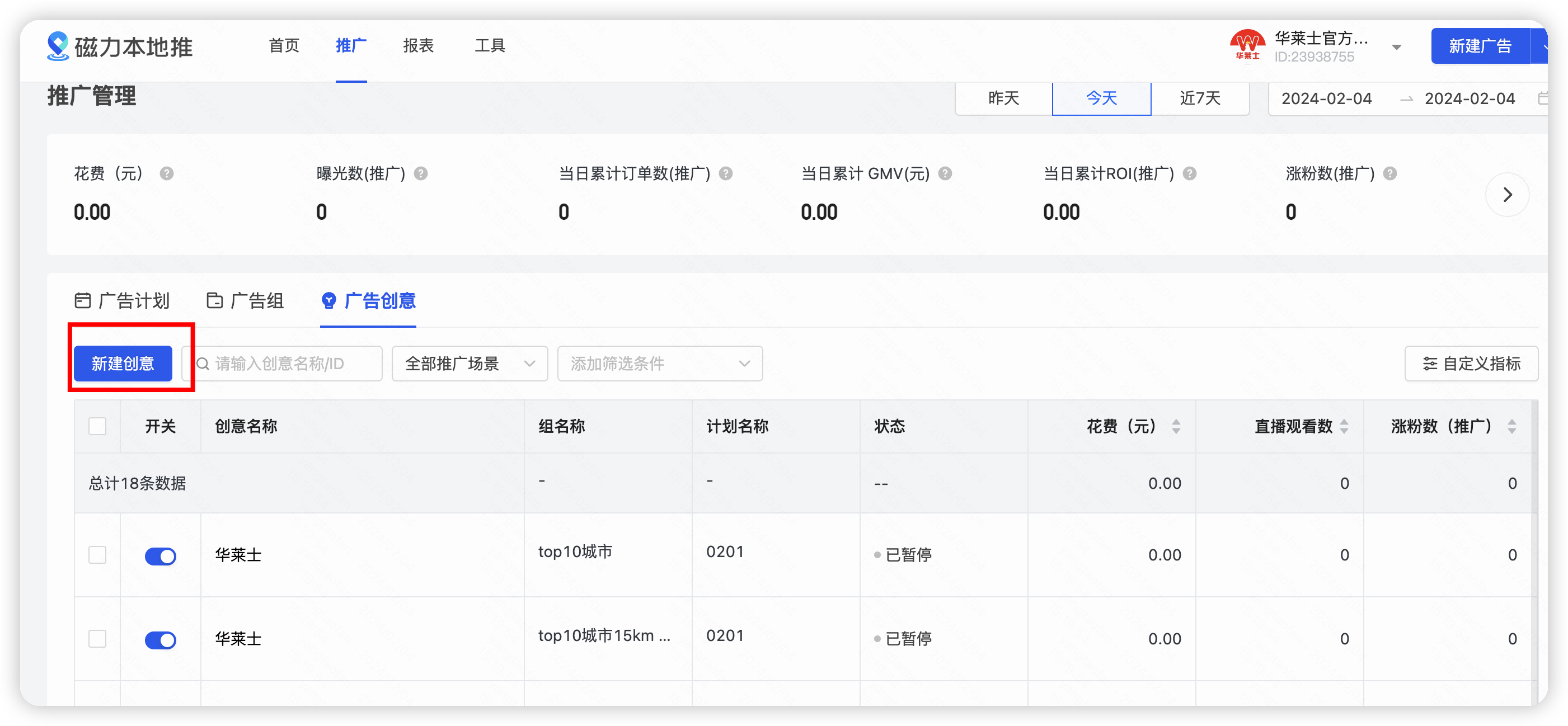Toggle the switch for top10城市15km creative

(161, 640)
